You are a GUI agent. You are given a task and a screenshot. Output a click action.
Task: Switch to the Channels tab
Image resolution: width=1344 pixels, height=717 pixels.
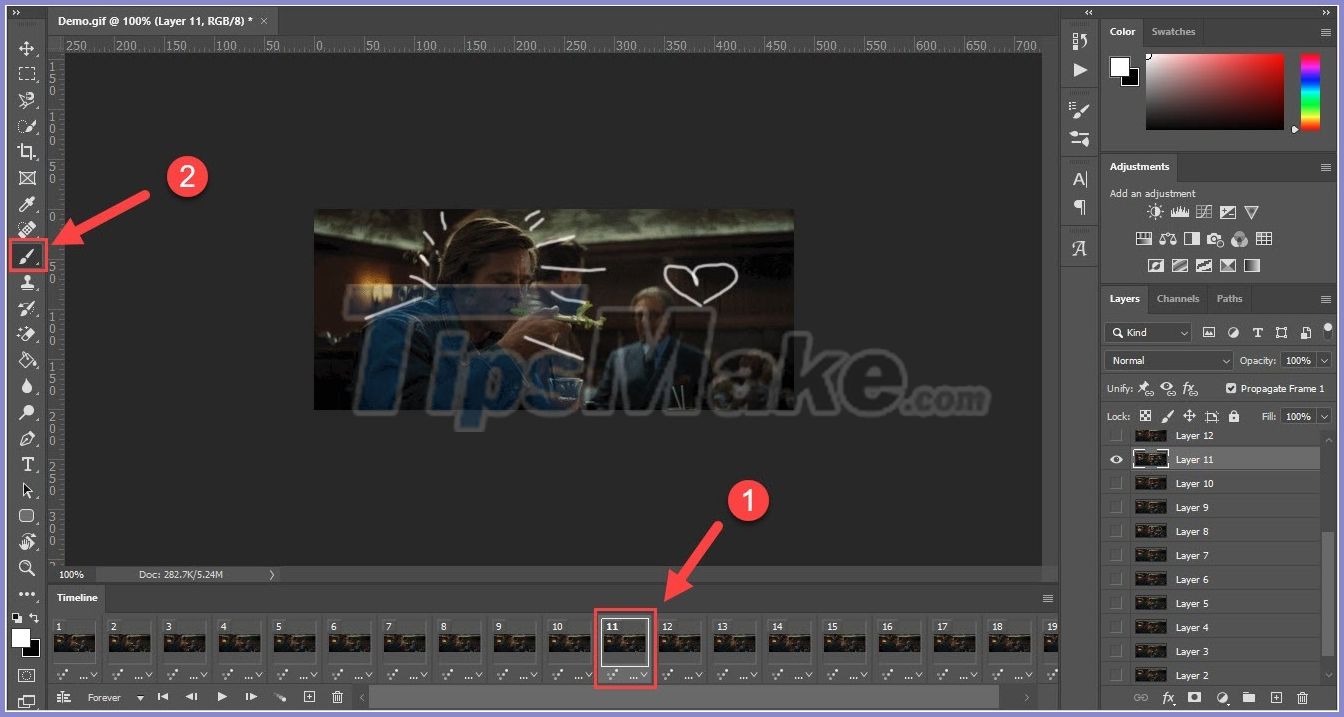(x=1177, y=298)
